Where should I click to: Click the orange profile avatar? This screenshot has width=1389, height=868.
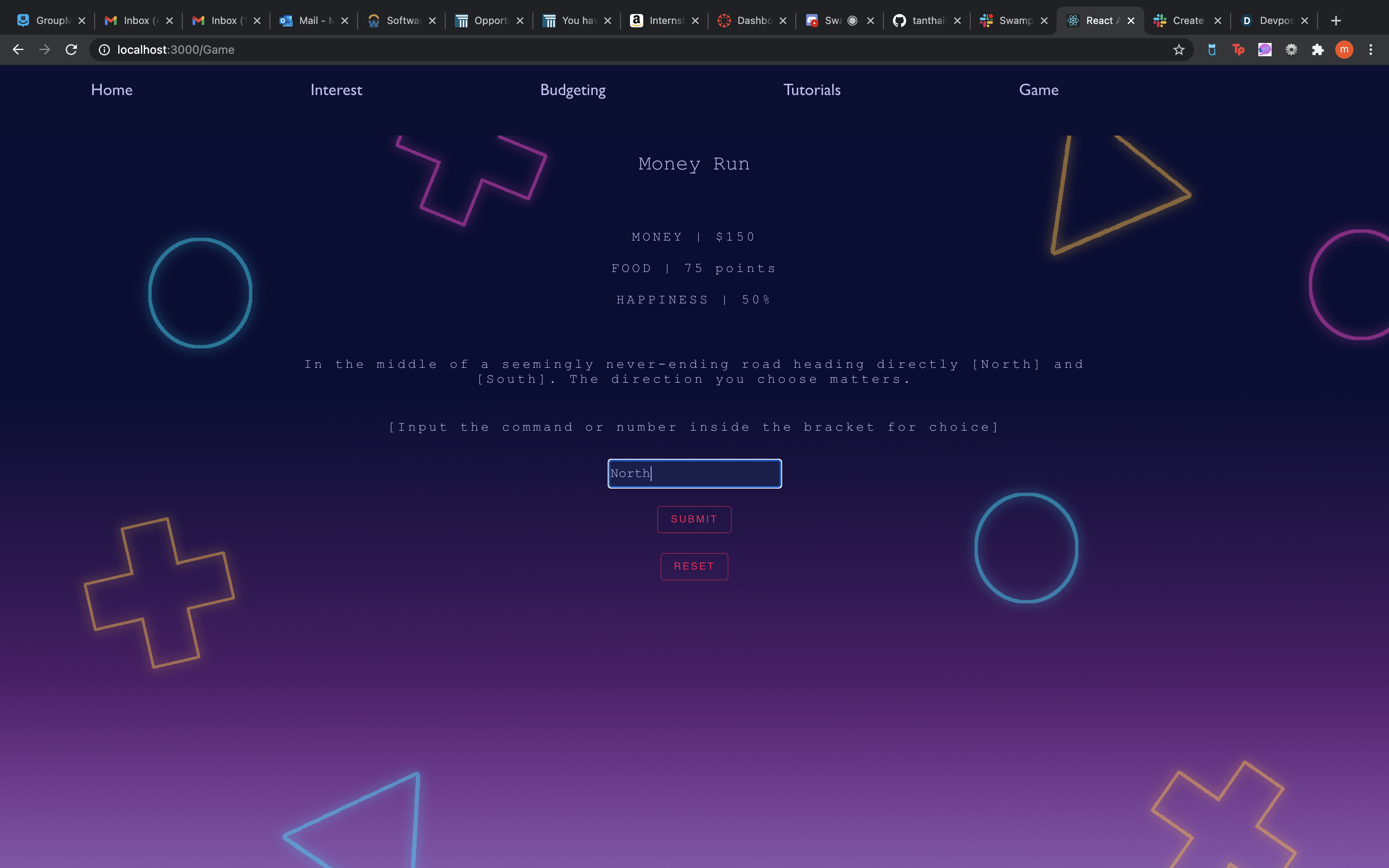tap(1344, 50)
